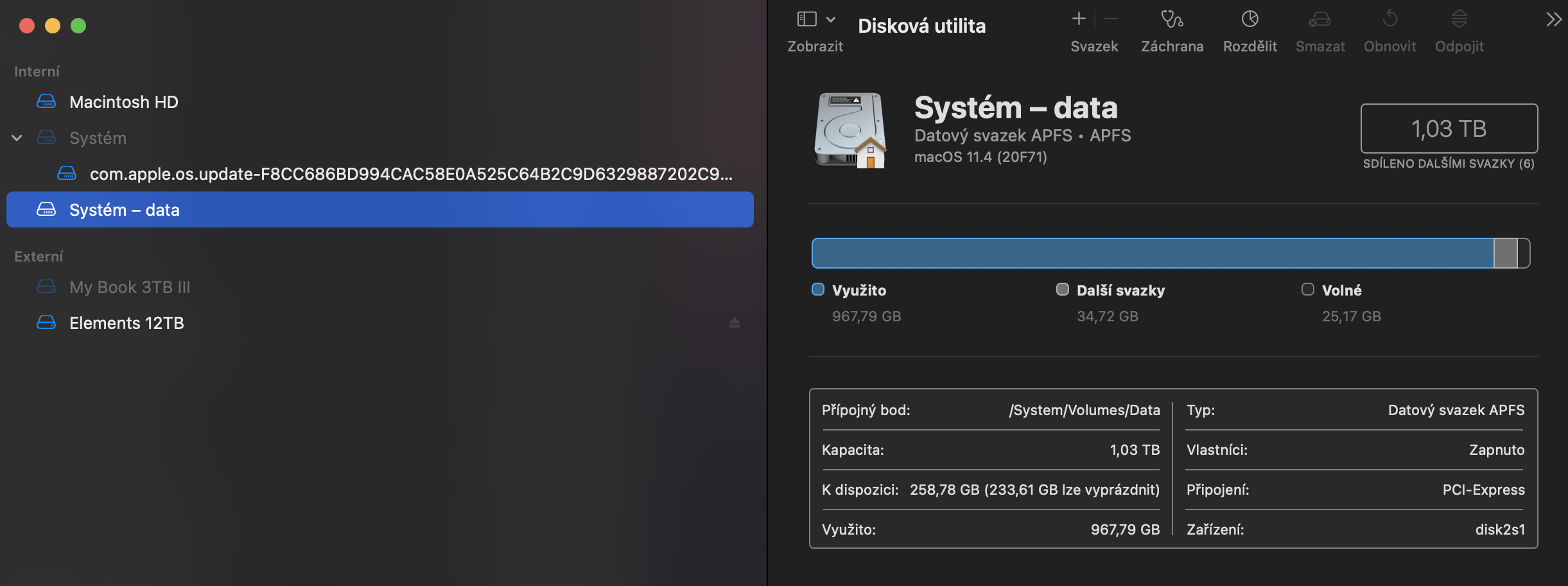Collapse the Systém disk tree
The image size is (1568, 586).
click(x=17, y=138)
